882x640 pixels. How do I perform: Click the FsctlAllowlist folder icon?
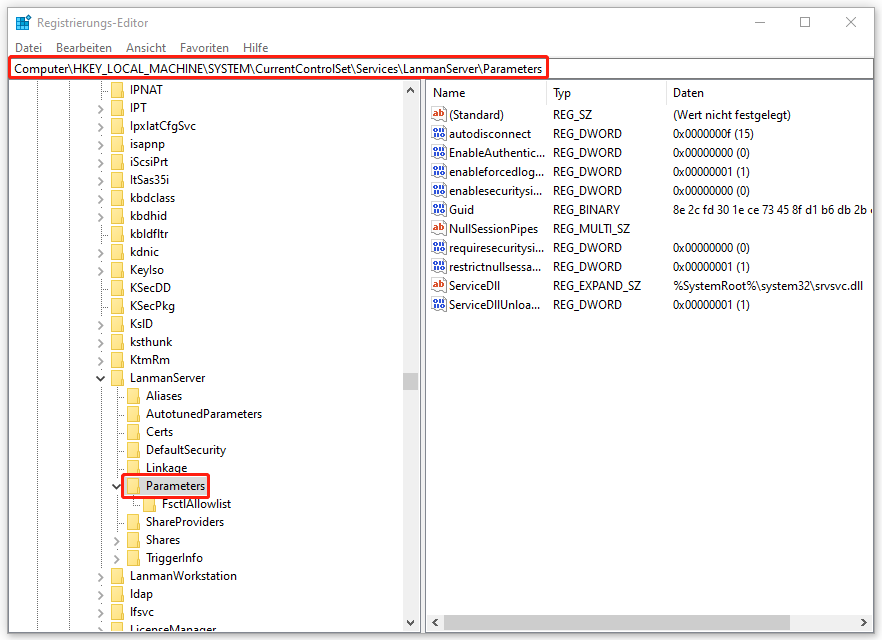[x=150, y=504]
